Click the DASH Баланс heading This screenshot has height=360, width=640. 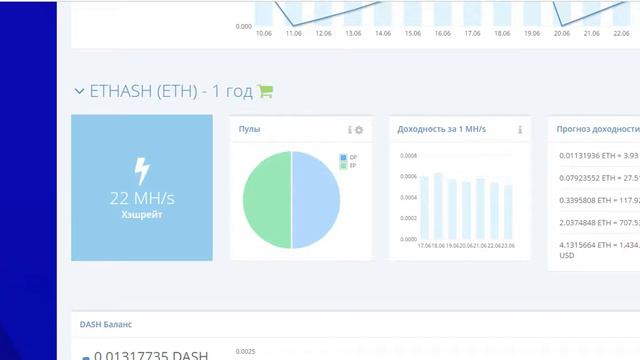pos(106,324)
